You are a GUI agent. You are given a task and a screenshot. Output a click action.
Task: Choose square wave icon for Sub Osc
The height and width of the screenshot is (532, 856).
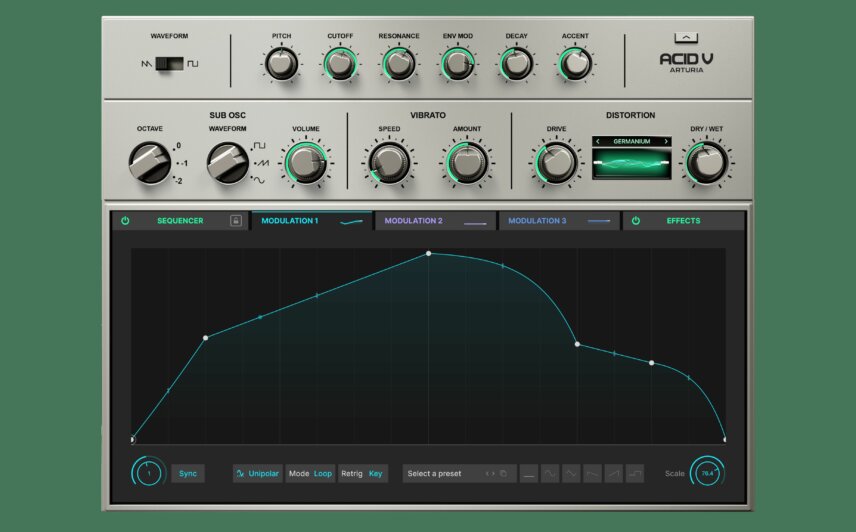(259, 146)
